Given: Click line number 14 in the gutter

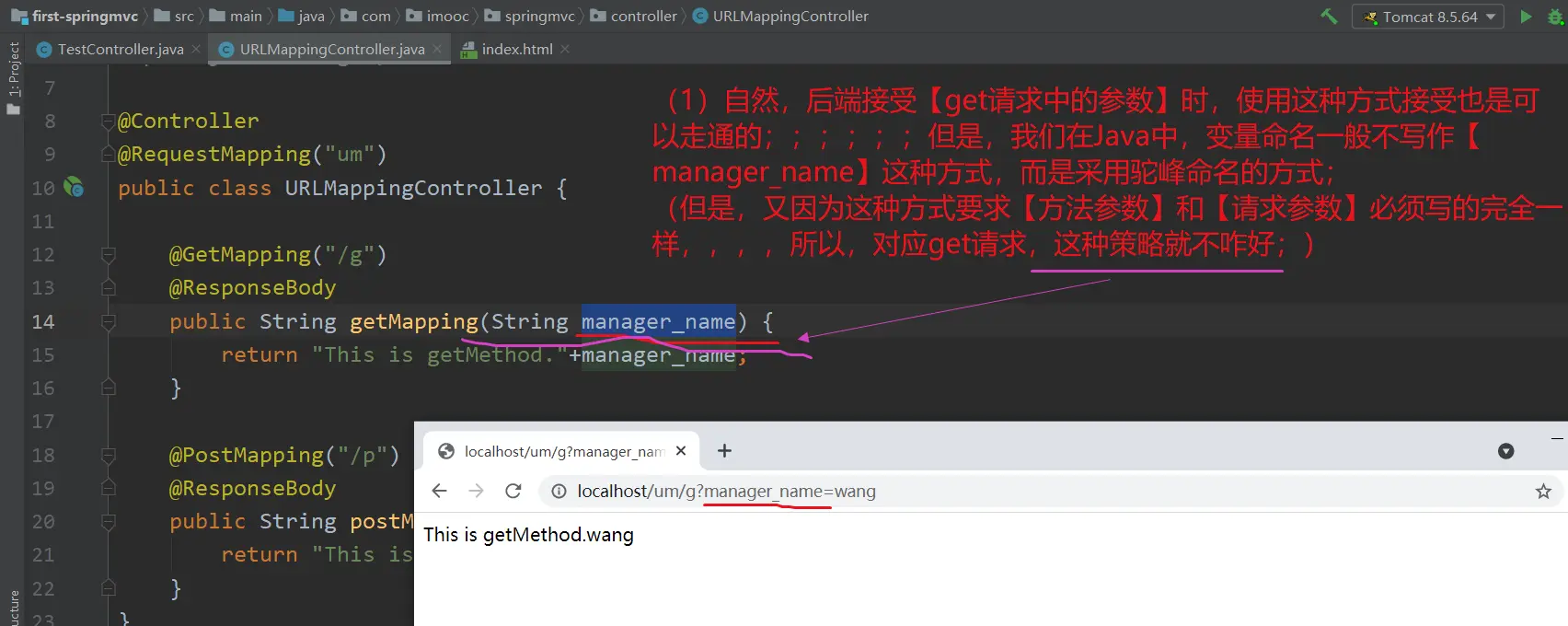Looking at the screenshot, I should coord(42,321).
